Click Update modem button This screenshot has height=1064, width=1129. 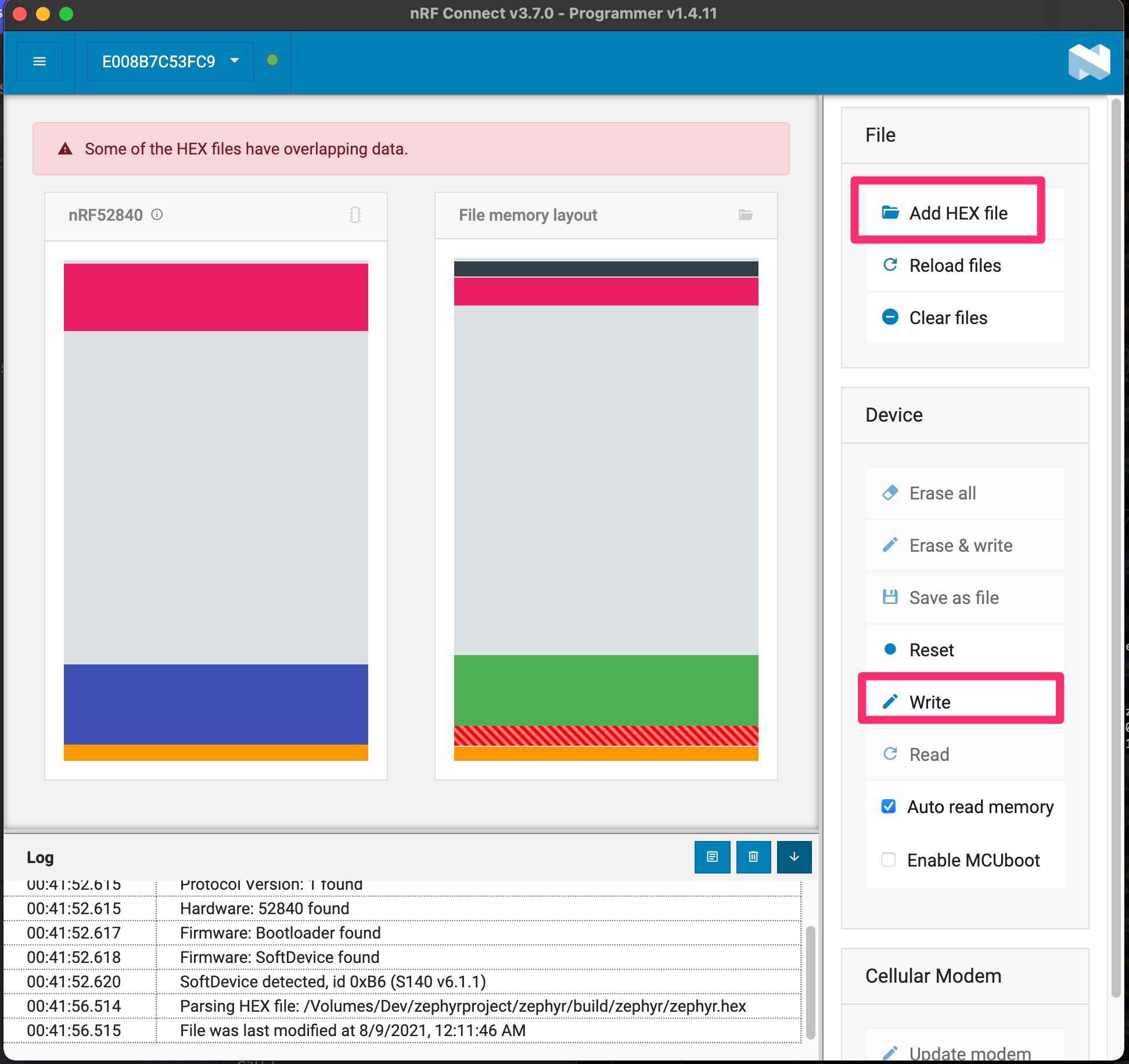point(965,1045)
